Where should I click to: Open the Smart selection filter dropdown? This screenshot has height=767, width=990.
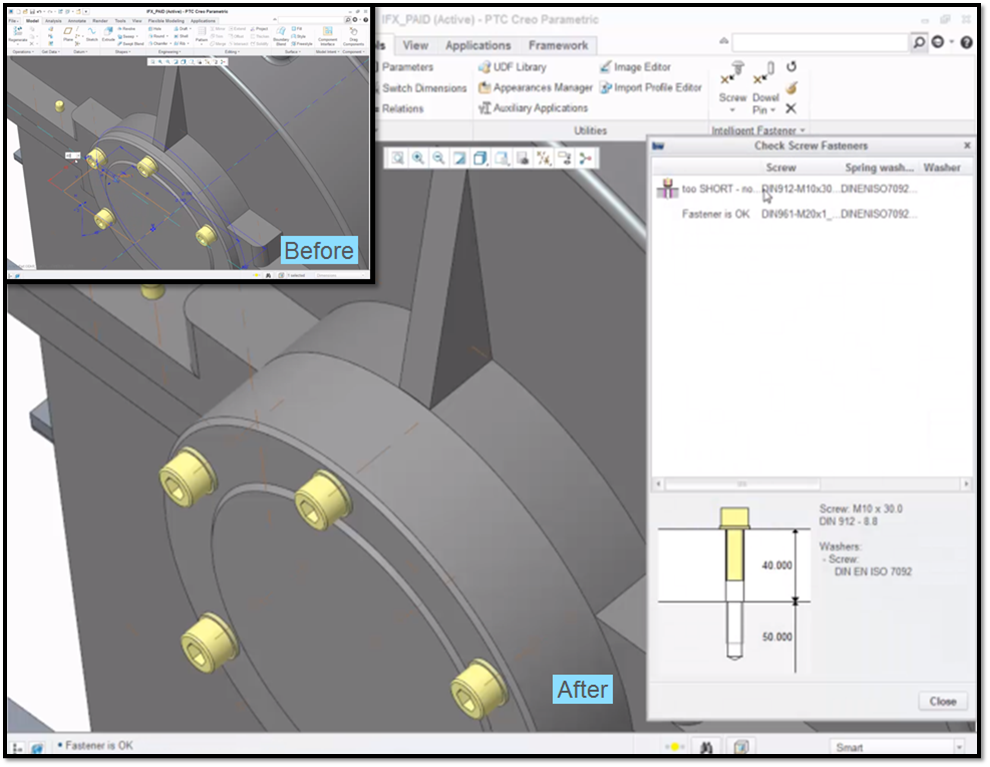[x=959, y=747]
